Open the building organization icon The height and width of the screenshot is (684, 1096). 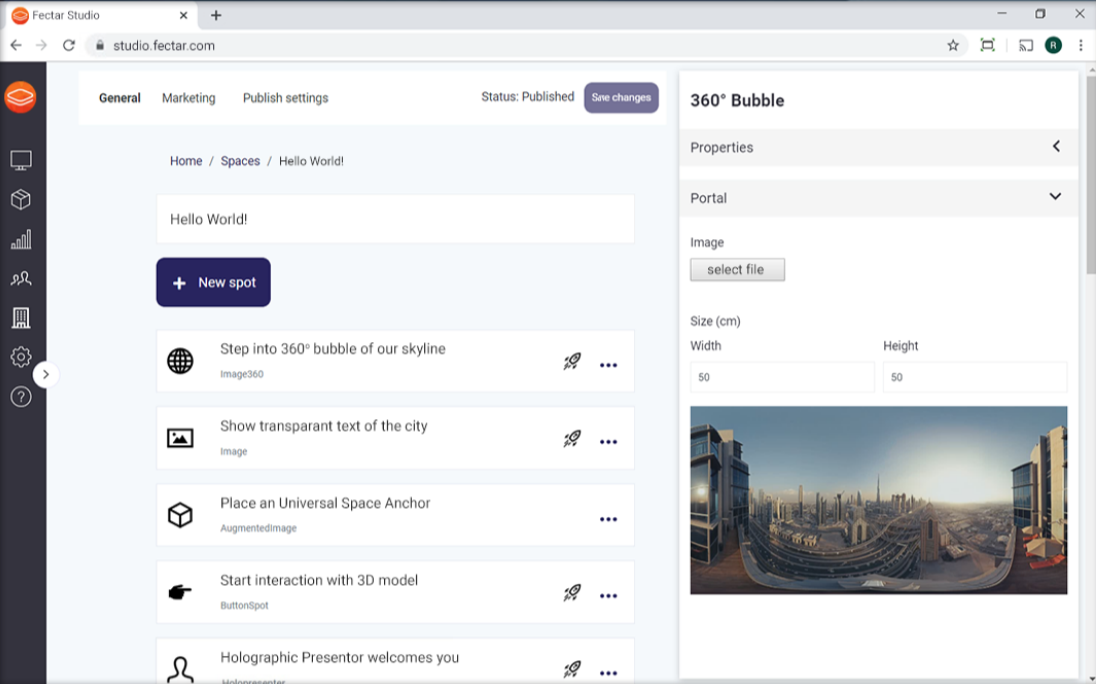coord(21,318)
